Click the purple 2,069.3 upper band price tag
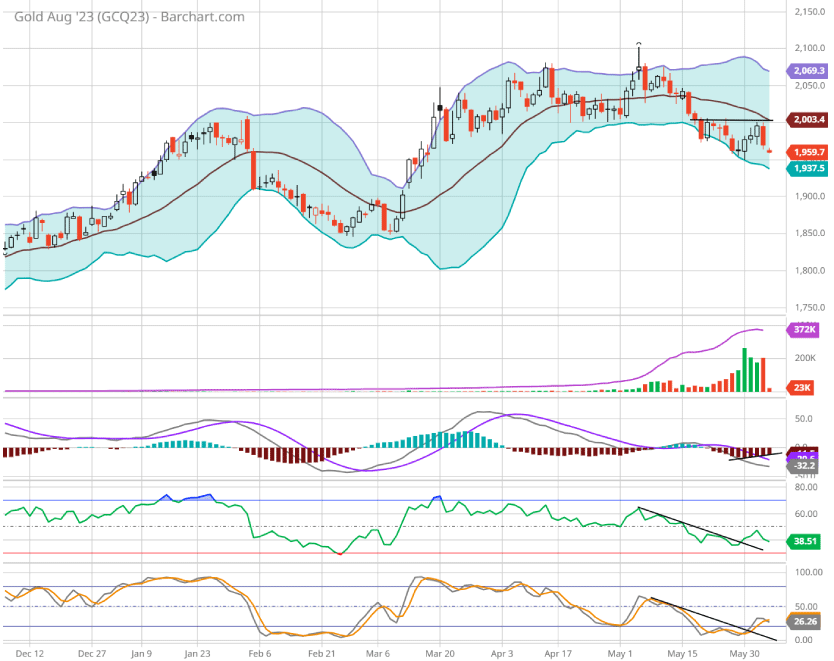 [807, 72]
